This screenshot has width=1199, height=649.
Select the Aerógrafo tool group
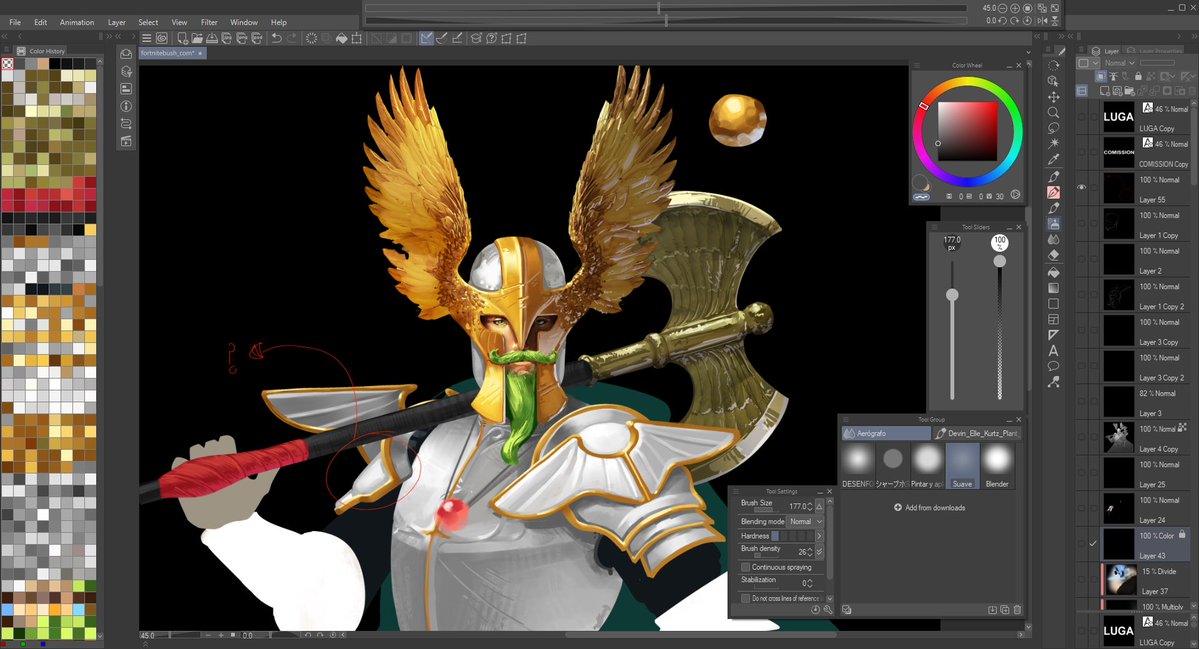tap(886, 433)
